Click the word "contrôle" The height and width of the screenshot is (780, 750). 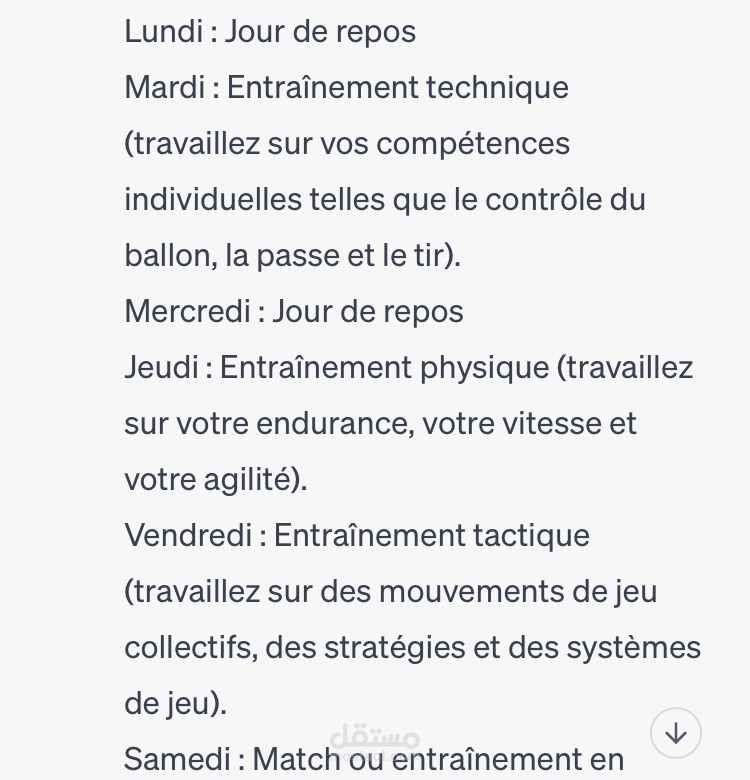click(544, 199)
